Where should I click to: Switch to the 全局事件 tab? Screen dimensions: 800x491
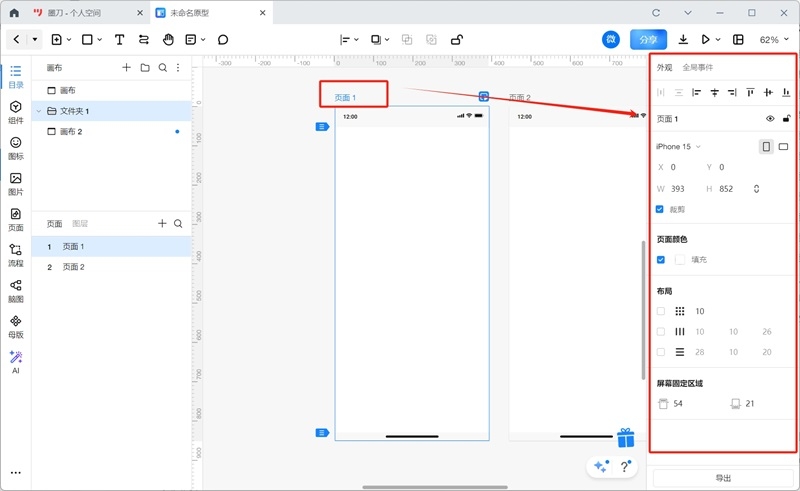coord(697,67)
